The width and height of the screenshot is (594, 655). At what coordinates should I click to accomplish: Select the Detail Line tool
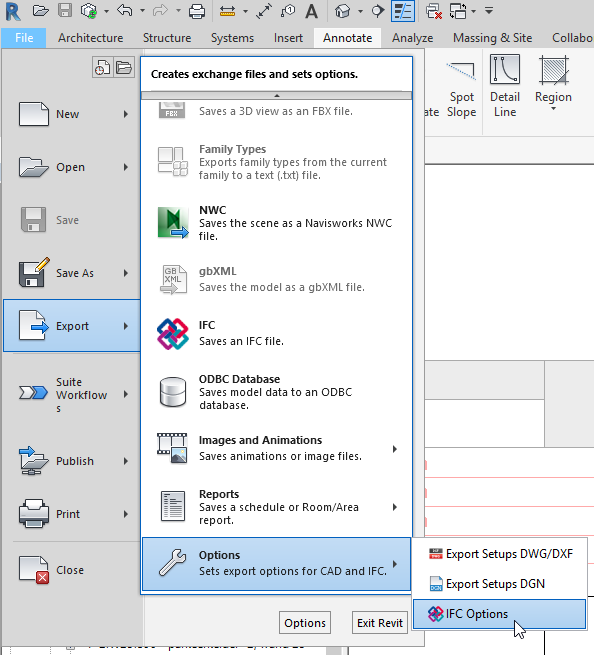[505, 86]
